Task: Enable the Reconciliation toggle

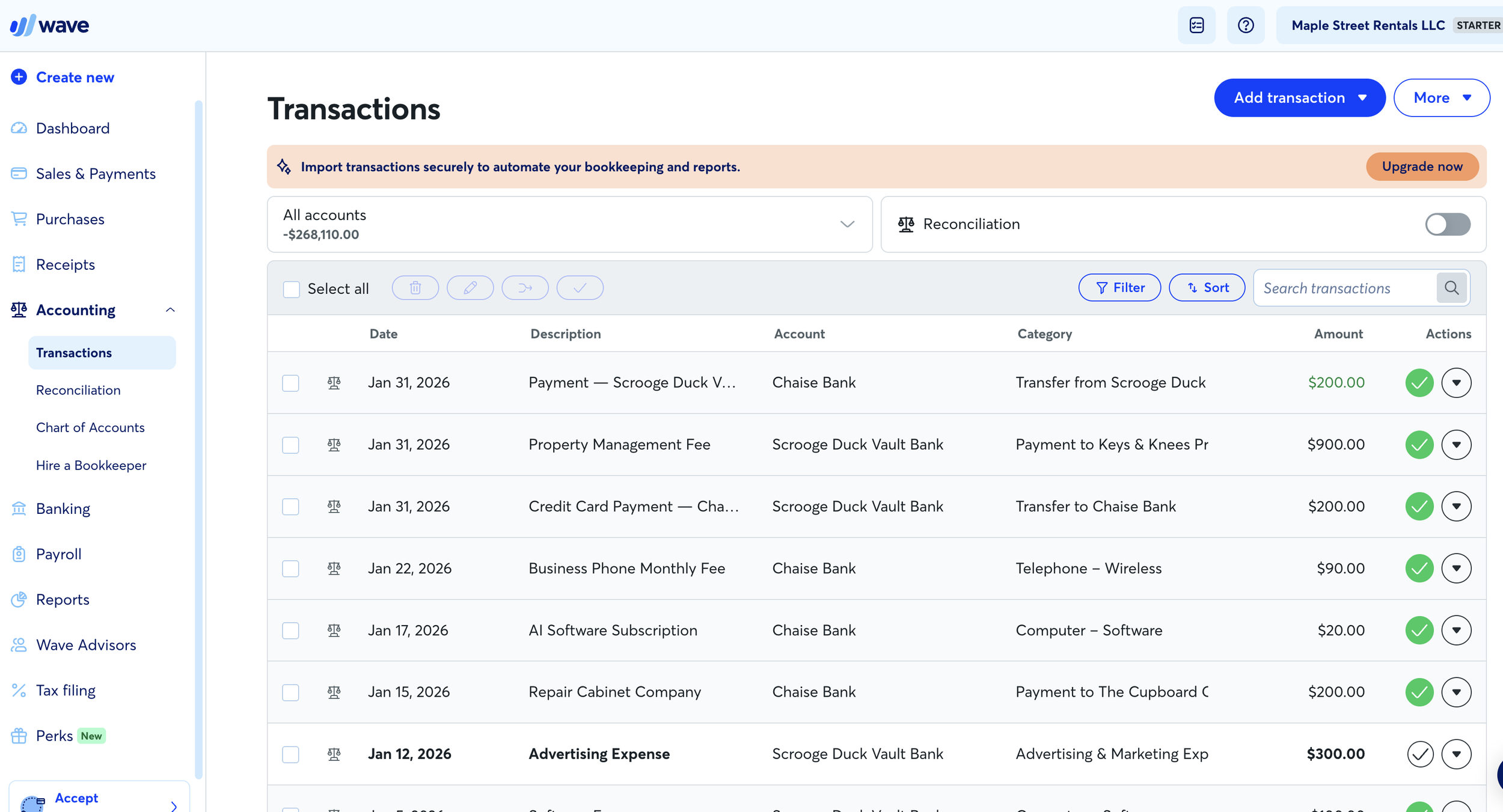Action: [1447, 224]
